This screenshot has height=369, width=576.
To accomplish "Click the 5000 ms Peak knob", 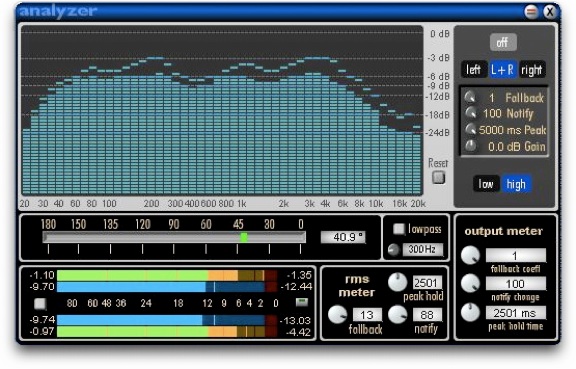I will [471, 129].
